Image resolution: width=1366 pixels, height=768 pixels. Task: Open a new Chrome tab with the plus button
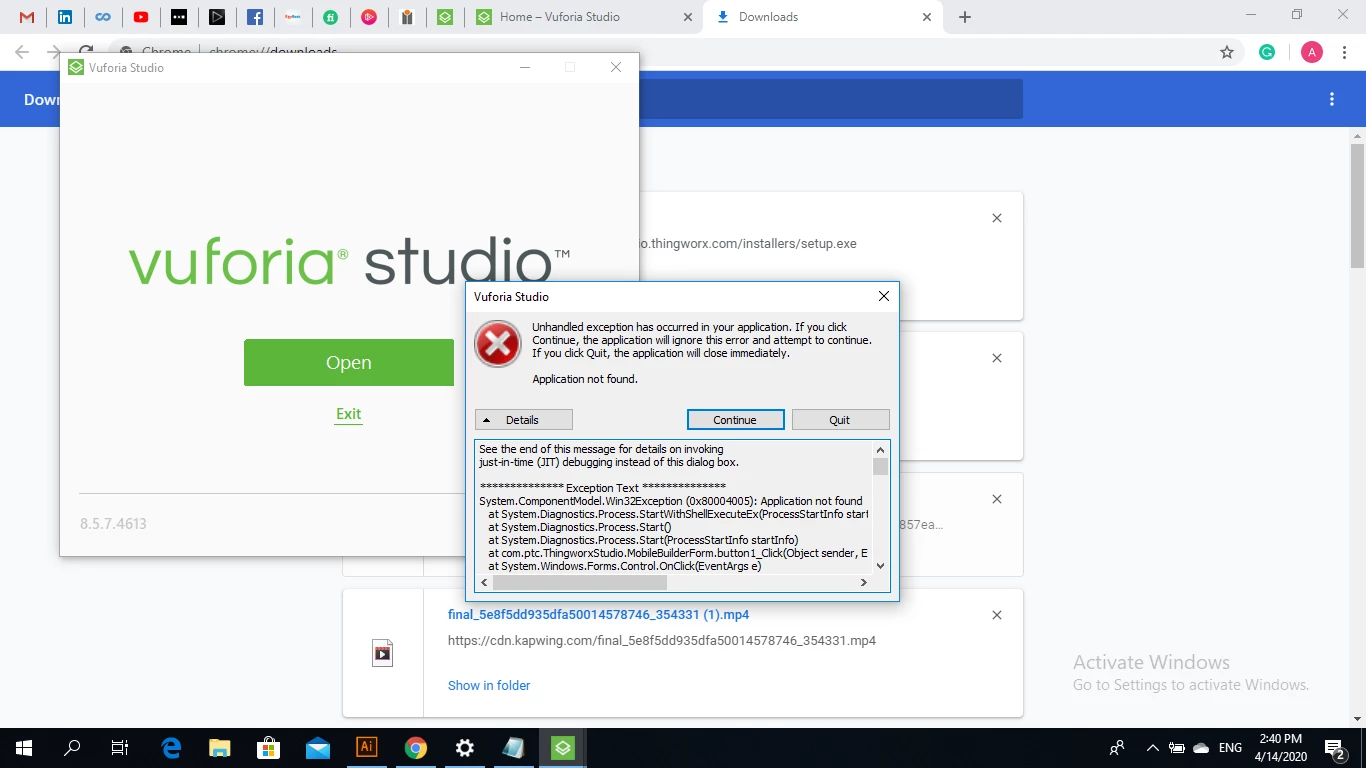coord(965,17)
